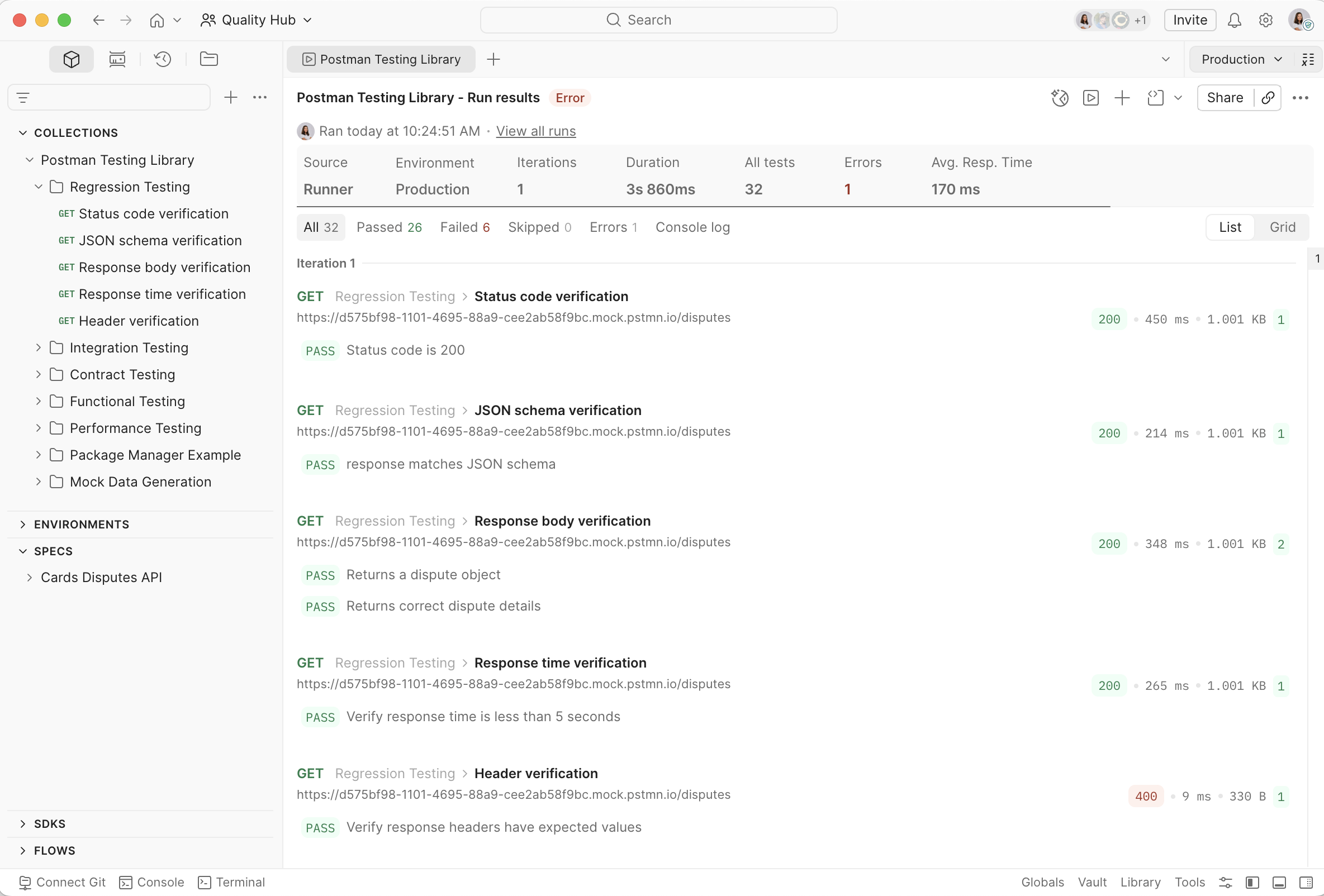Click the Share button
1324x896 pixels.
point(1225,98)
